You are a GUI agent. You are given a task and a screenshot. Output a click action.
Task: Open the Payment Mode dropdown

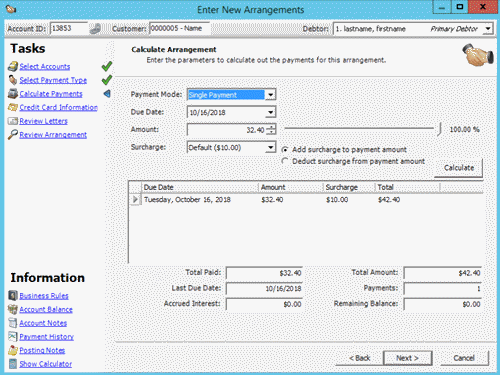click(x=271, y=95)
